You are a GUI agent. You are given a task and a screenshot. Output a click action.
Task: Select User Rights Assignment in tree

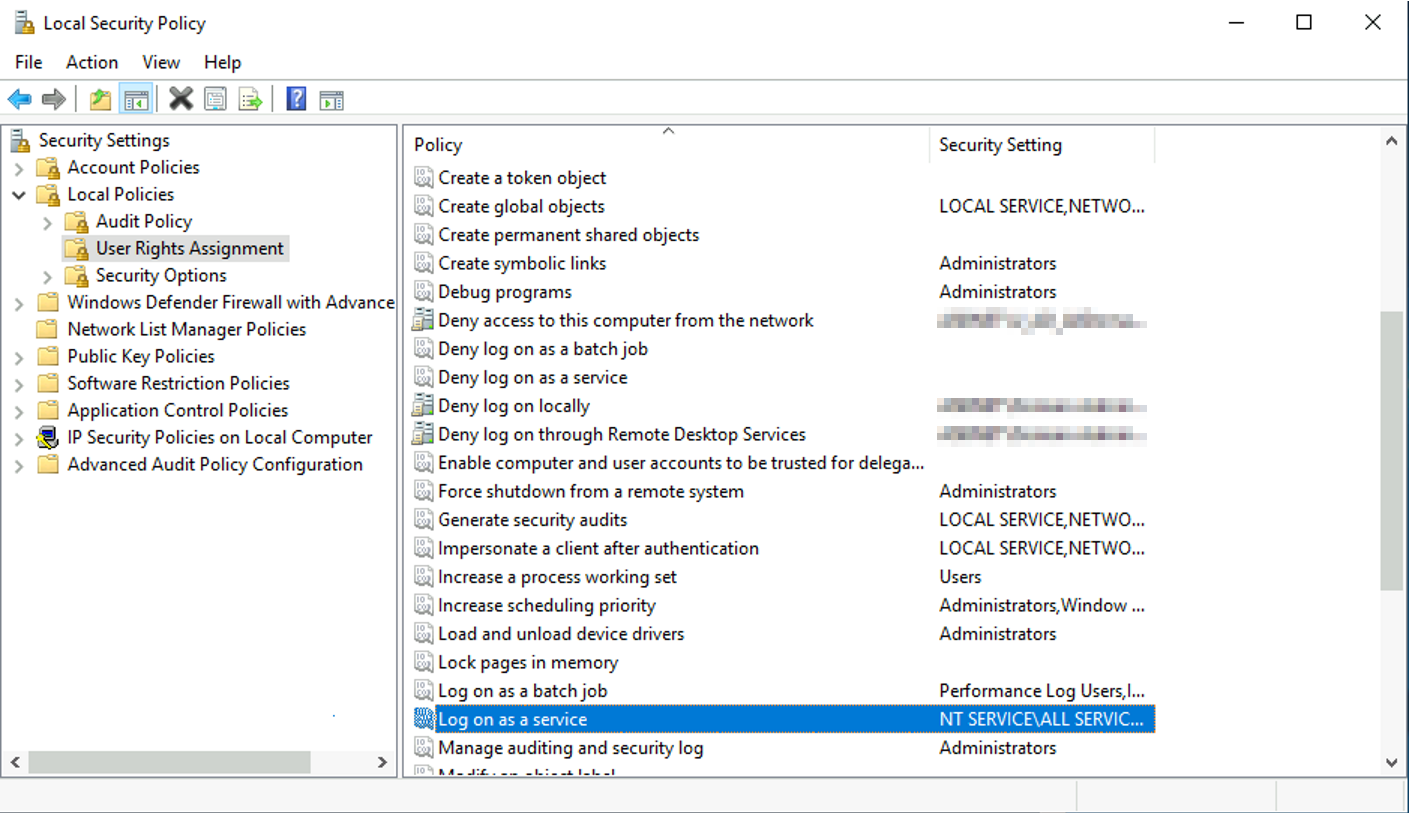(x=190, y=248)
